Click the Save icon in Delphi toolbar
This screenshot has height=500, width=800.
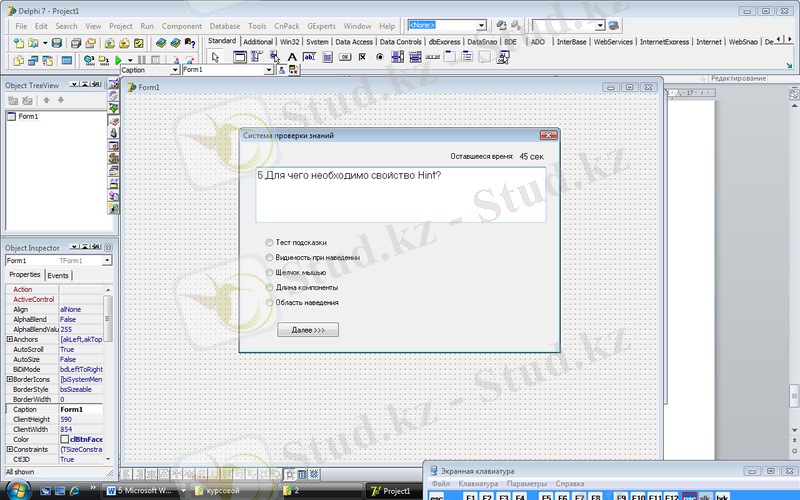point(57,43)
